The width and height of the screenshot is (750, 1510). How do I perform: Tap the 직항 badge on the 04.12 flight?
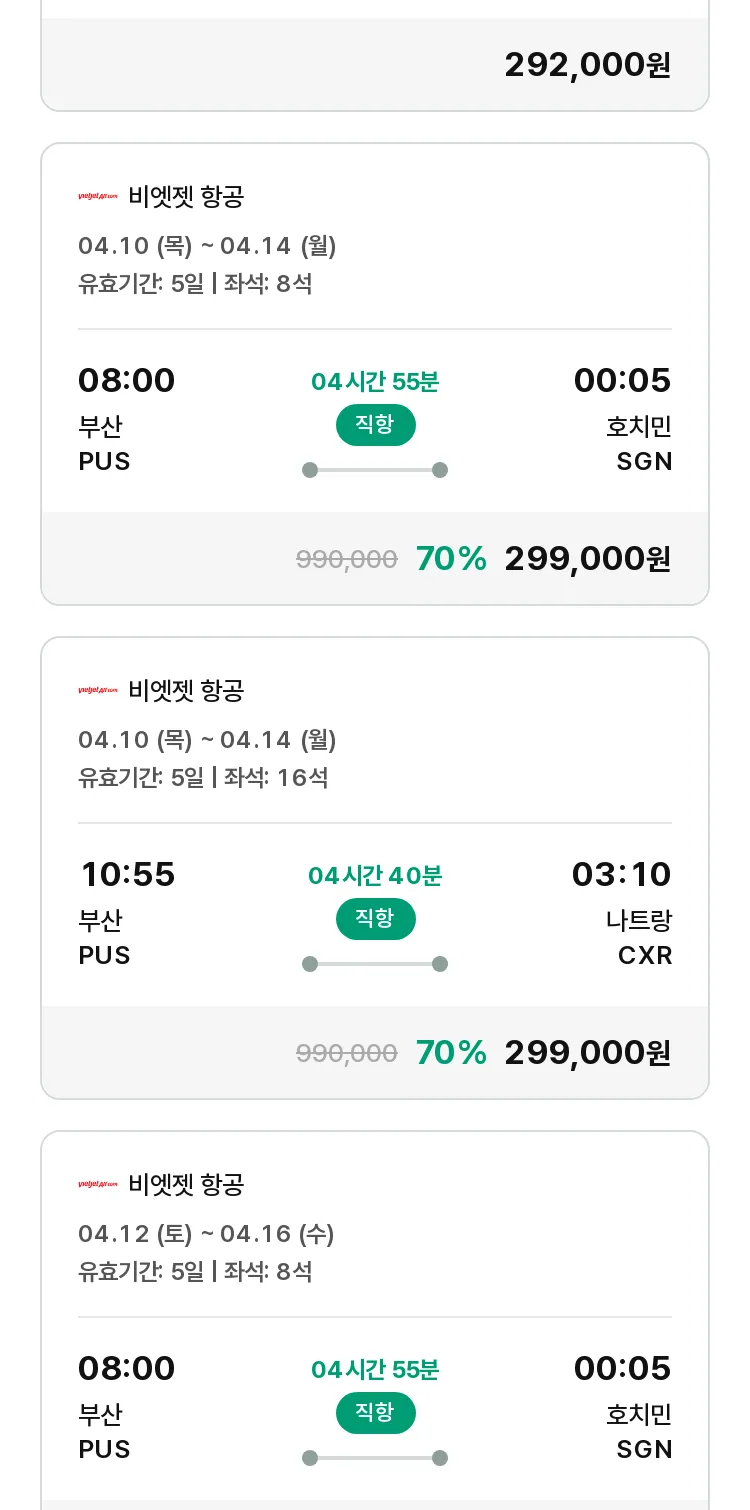(375, 1413)
